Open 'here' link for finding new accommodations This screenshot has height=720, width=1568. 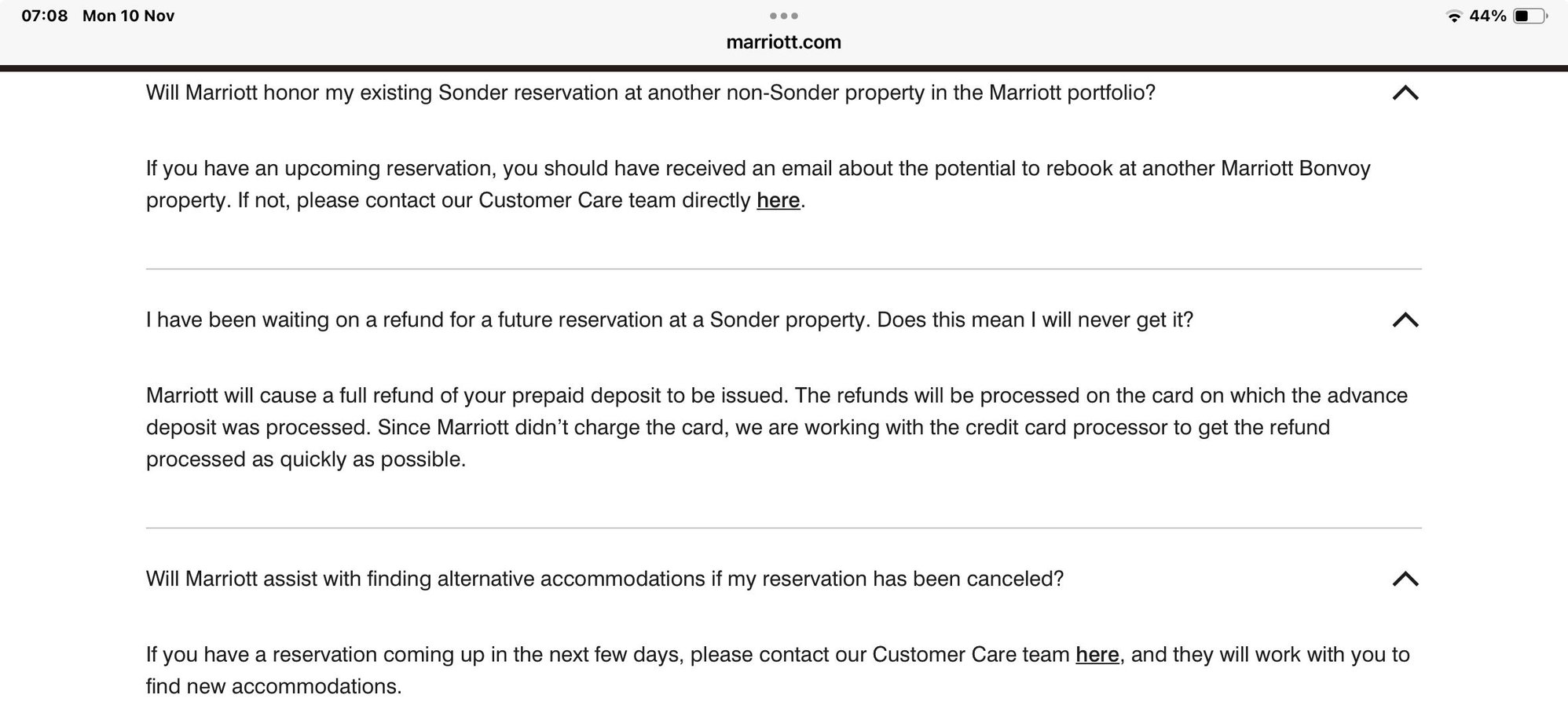1097,655
